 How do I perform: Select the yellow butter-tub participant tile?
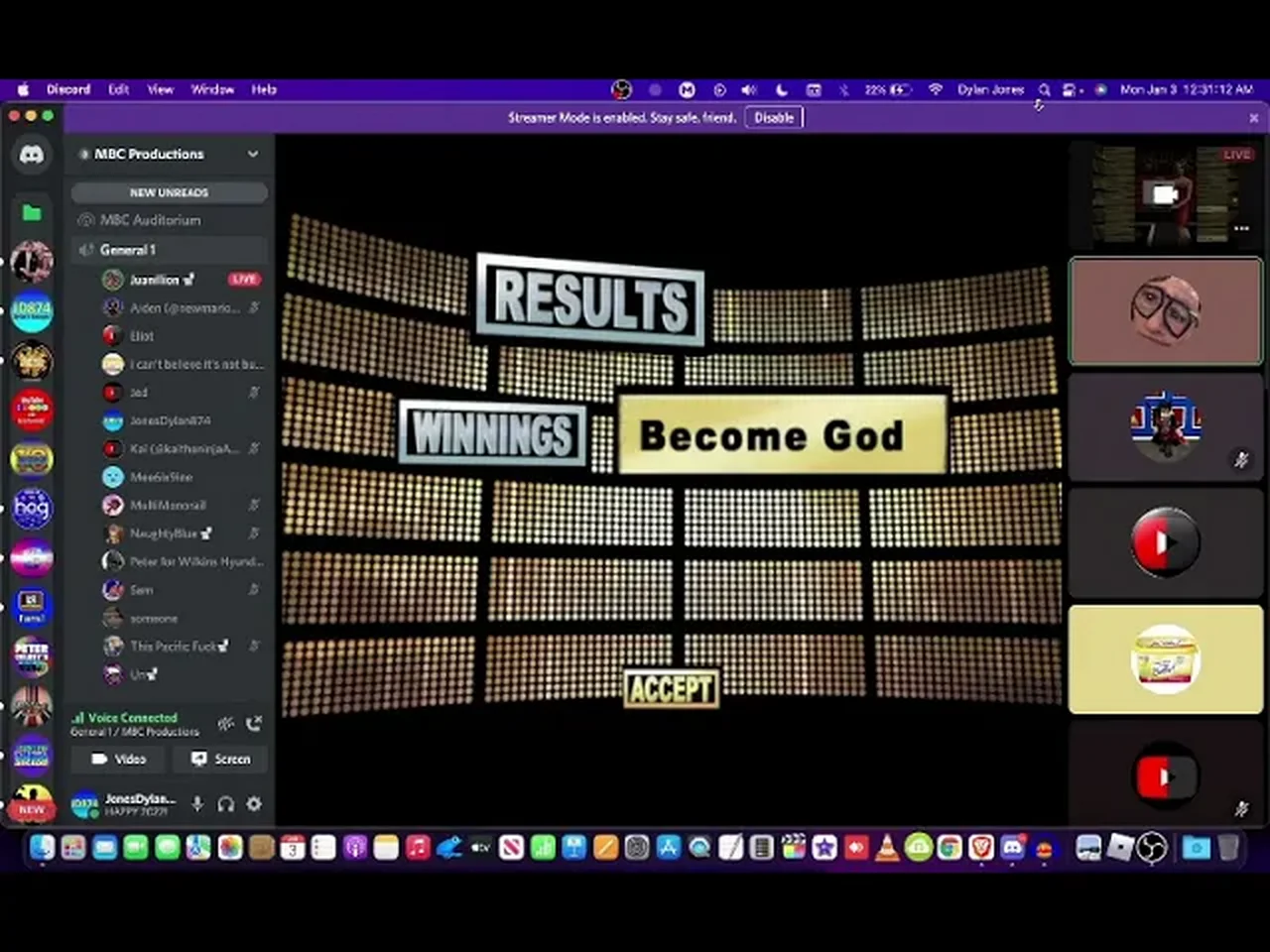1166,659
